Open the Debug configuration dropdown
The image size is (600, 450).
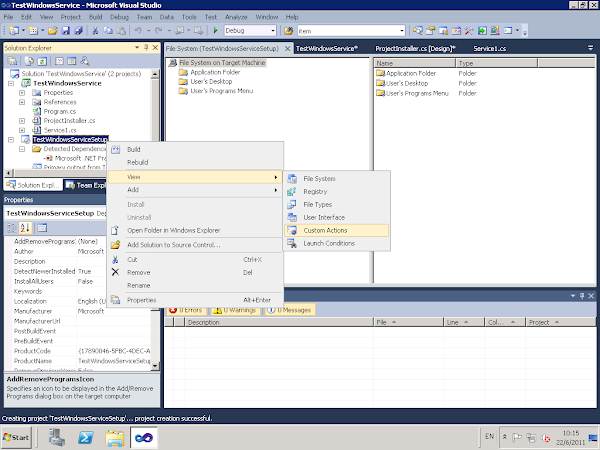pyautogui.click(x=273, y=31)
